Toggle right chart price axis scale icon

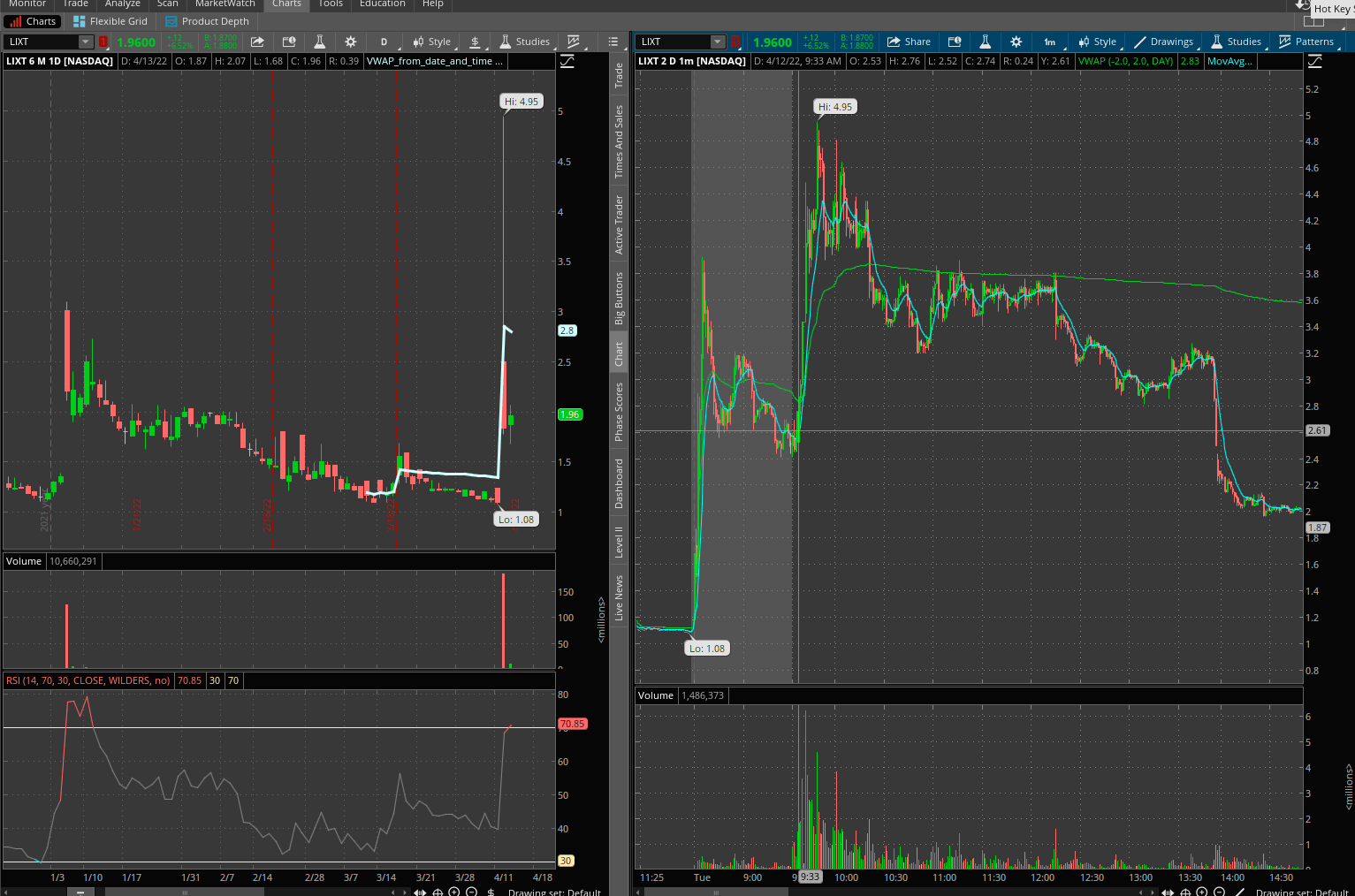point(1314,61)
